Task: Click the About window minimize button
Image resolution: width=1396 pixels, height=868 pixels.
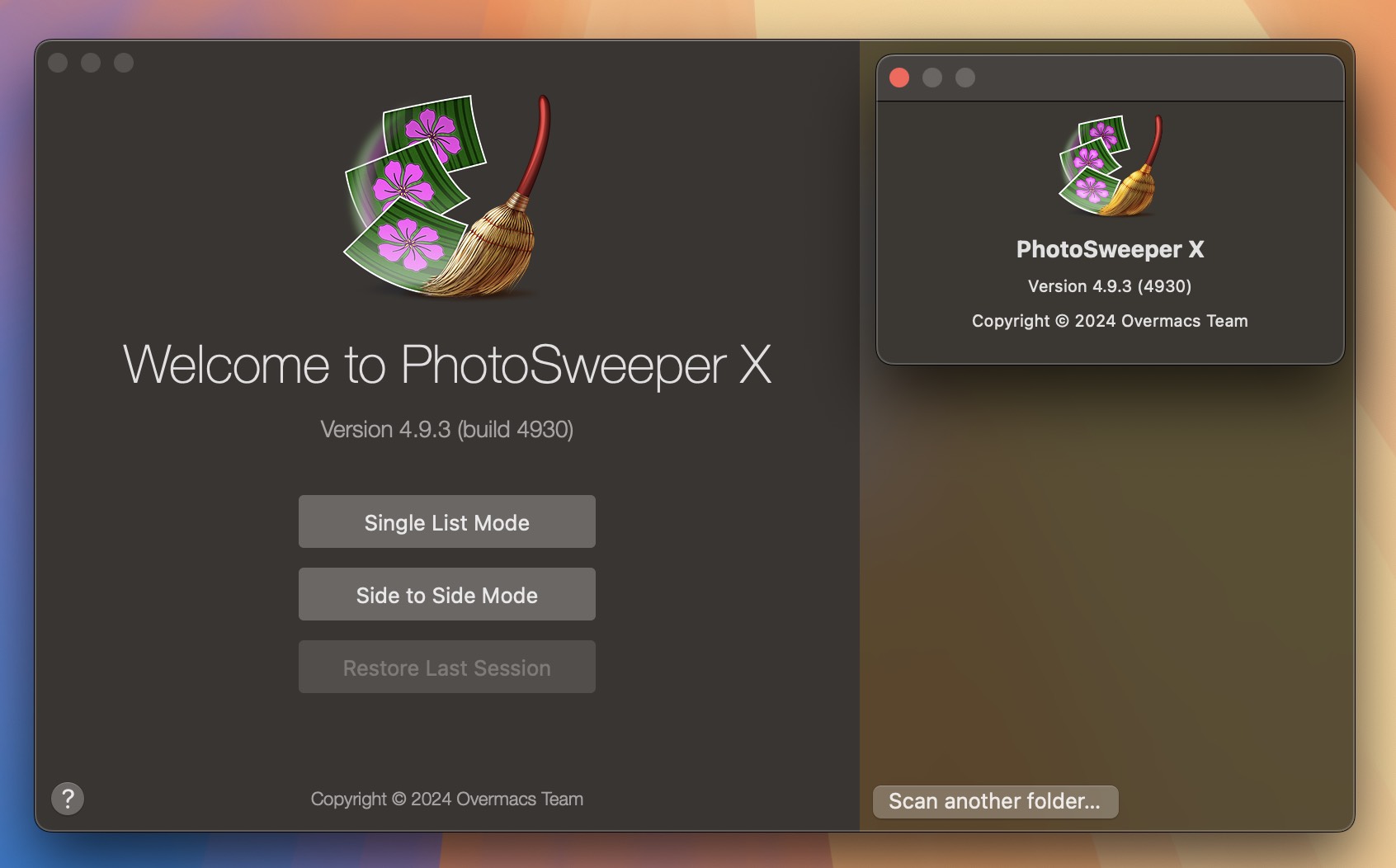Action: 932,78
